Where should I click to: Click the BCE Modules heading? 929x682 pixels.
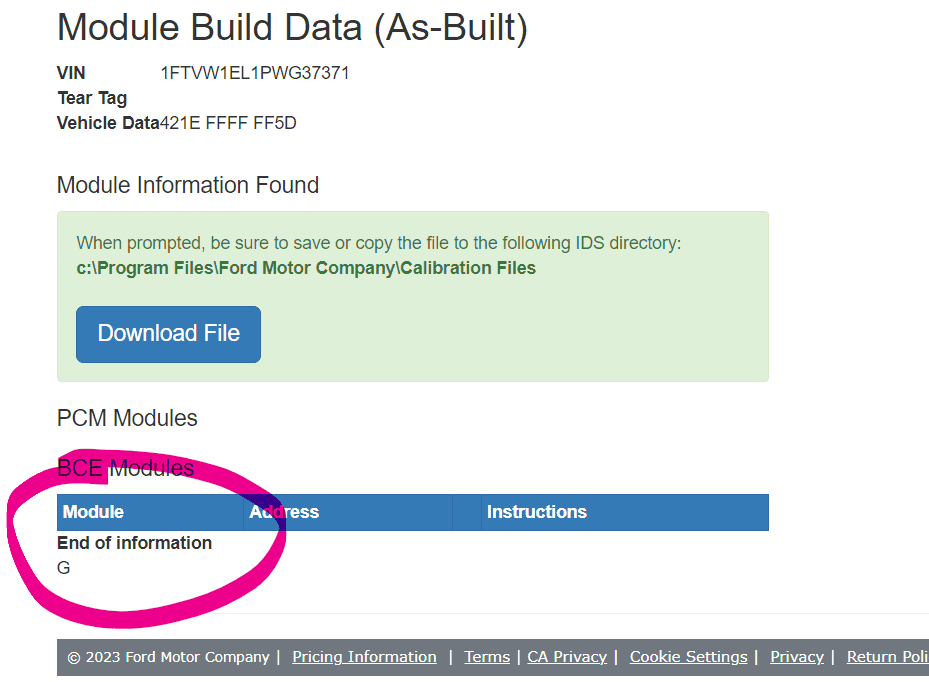125,467
